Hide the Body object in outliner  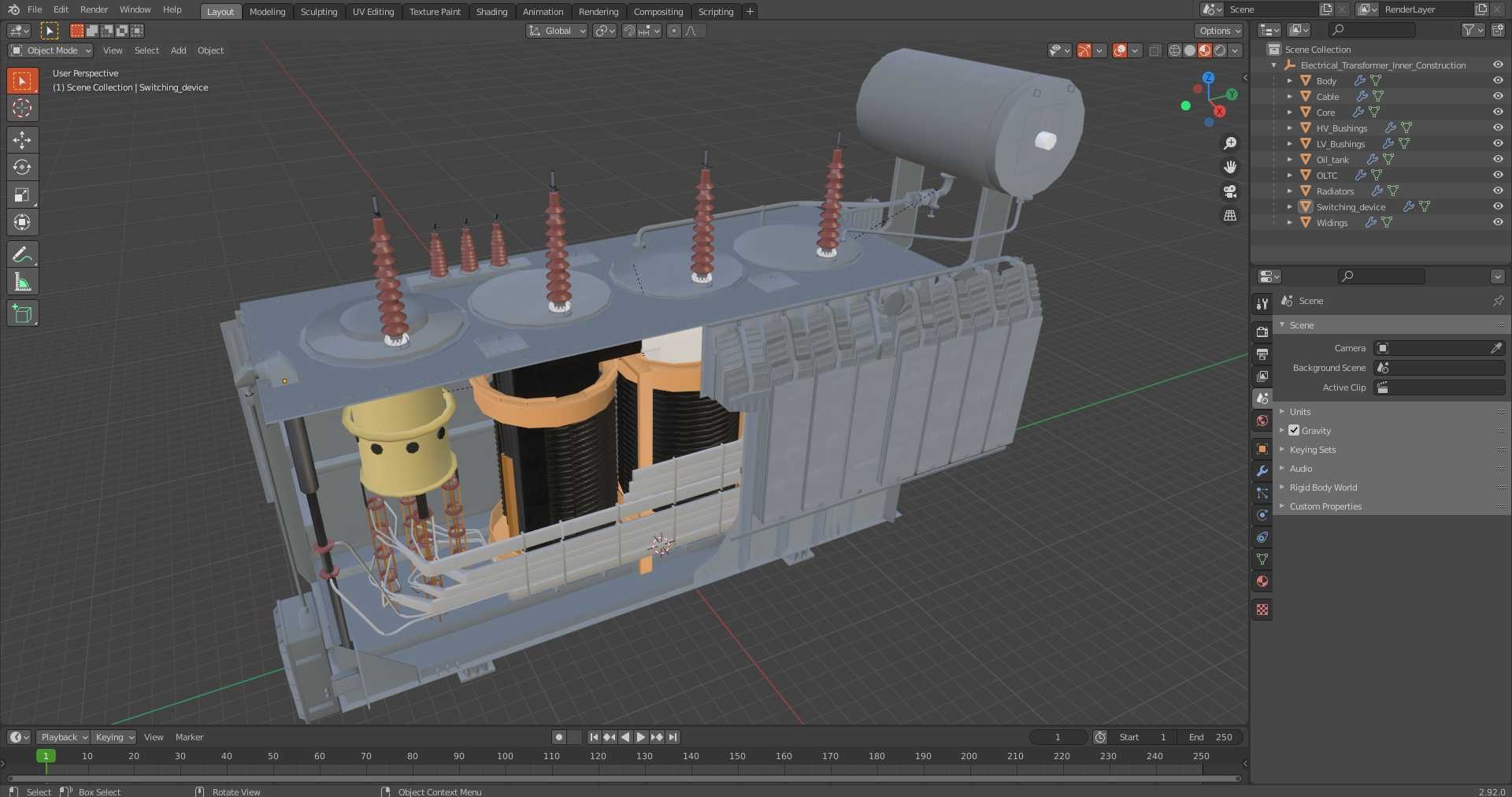point(1498,80)
